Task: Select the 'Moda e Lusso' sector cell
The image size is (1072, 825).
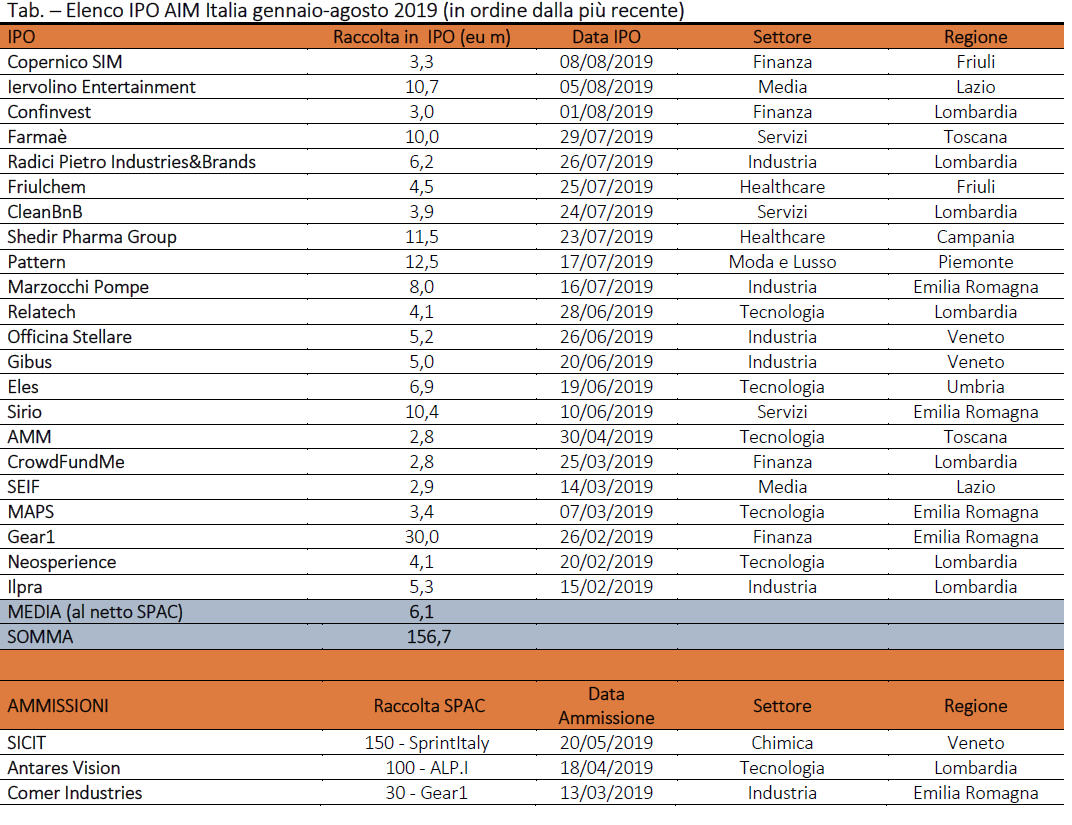Action: coord(782,262)
